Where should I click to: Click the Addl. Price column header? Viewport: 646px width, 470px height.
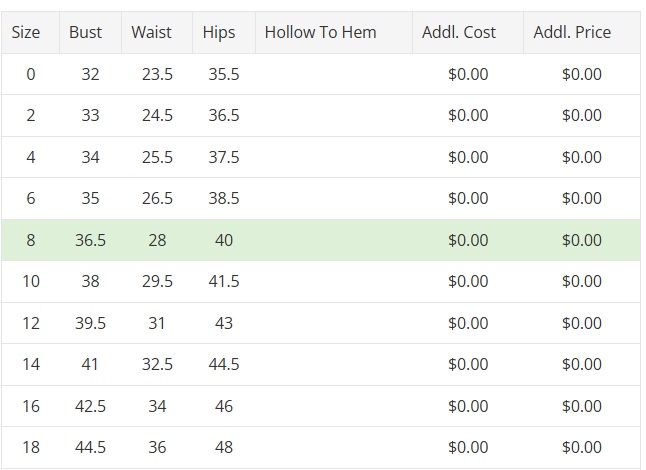(572, 32)
